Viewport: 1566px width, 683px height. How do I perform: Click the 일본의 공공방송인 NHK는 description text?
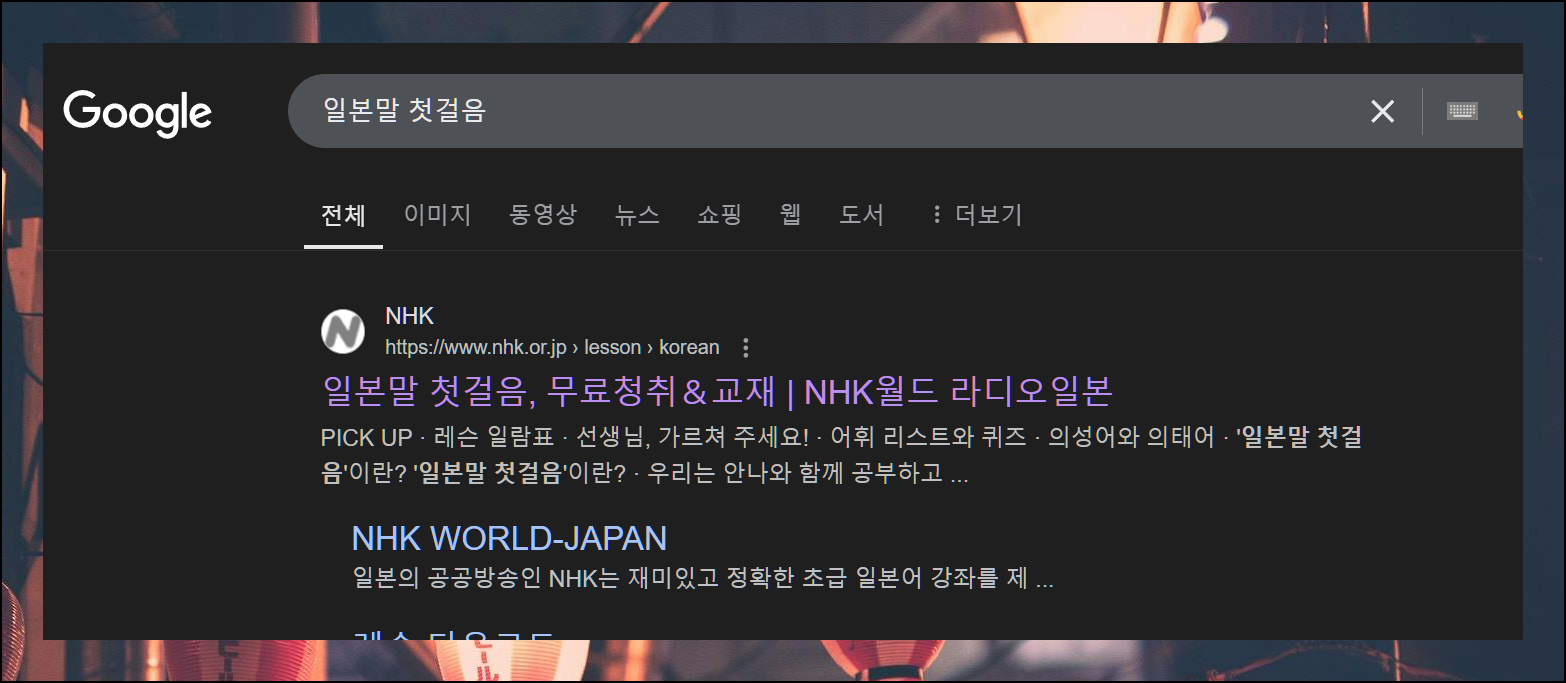[x=703, y=579]
